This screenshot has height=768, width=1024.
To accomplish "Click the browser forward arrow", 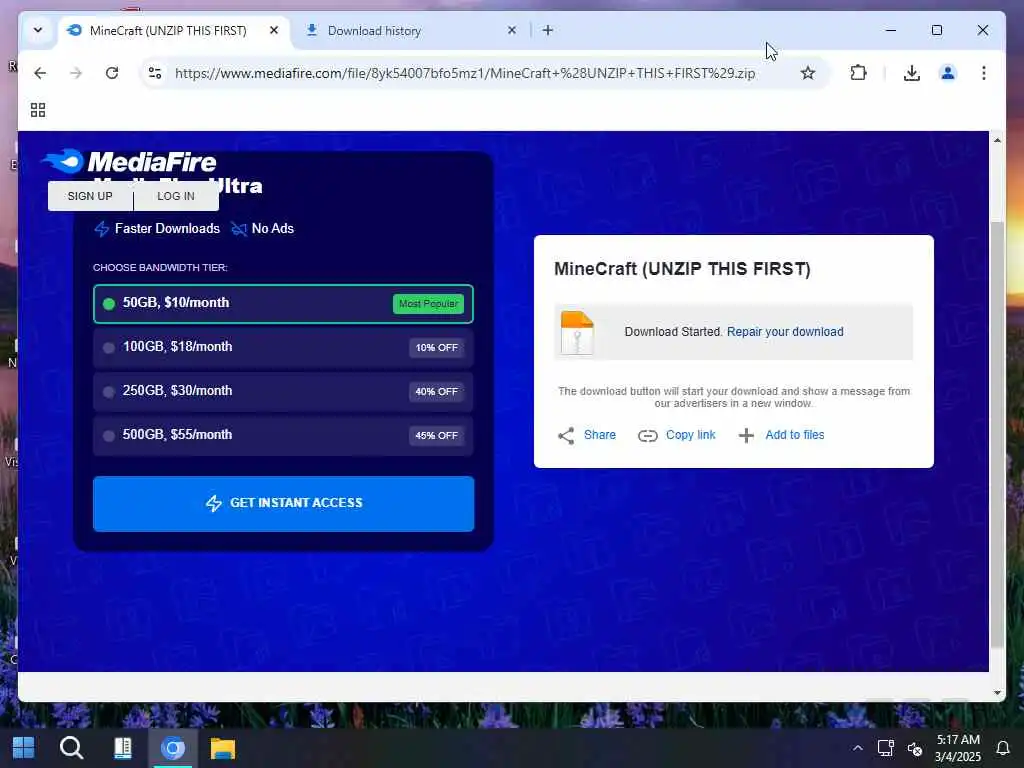I will point(76,73).
